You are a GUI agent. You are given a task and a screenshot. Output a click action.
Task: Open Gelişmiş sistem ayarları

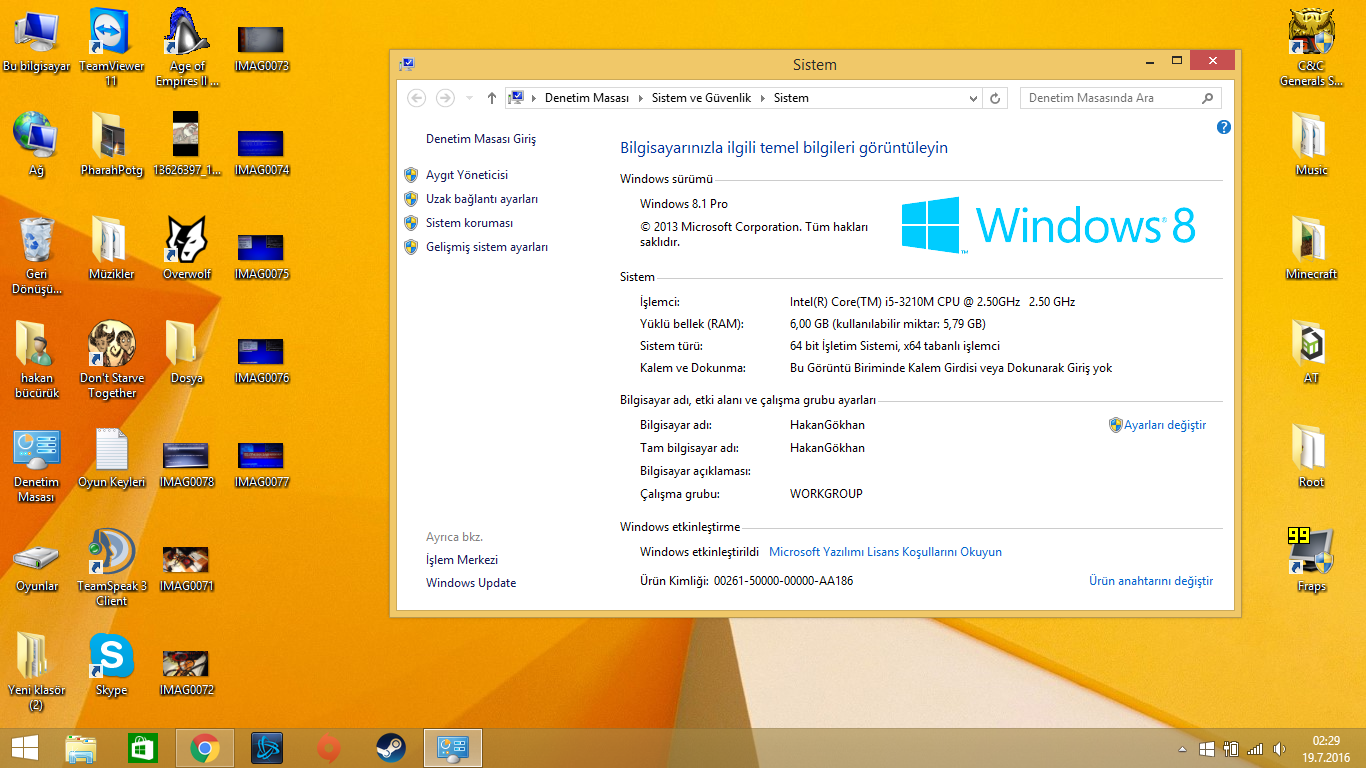[x=487, y=247]
